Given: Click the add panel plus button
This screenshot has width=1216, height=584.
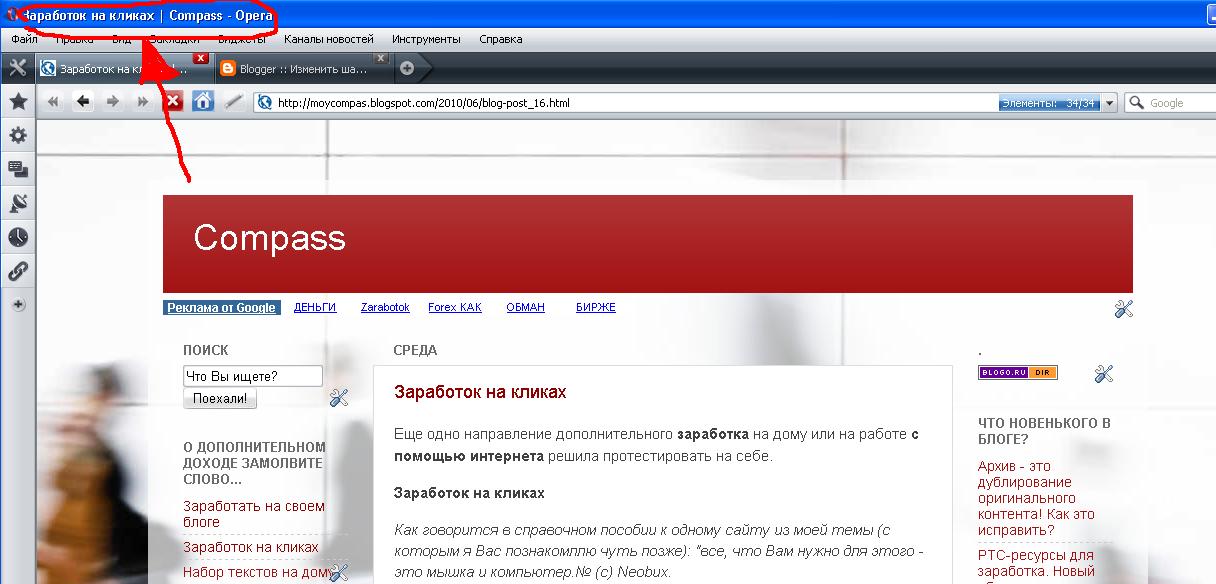Looking at the screenshot, I should (17, 304).
